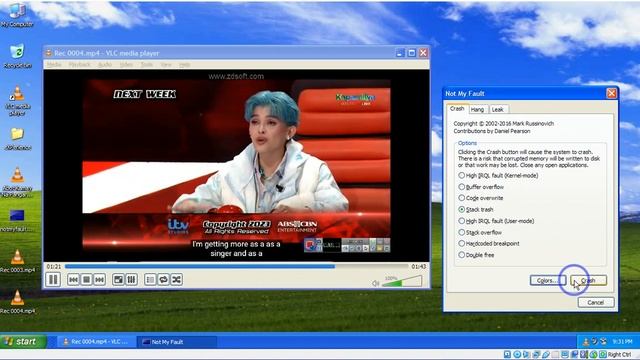The image size is (640, 360).
Task: Open the View menu in VLC
Action: click(166, 64)
